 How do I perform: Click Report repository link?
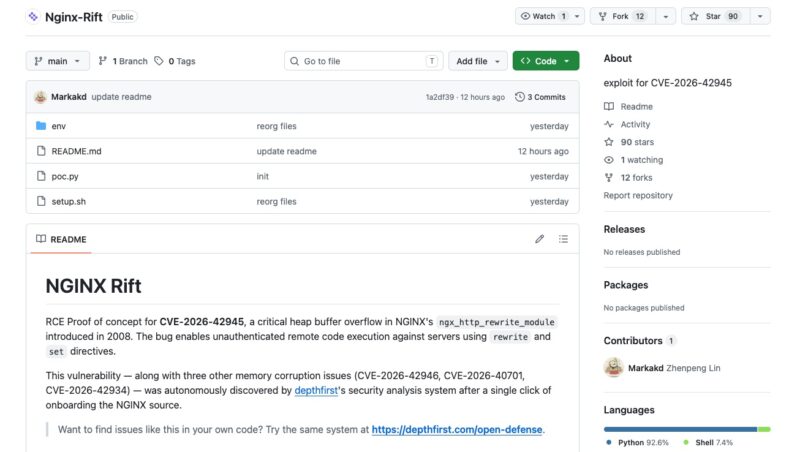click(x=638, y=195)
